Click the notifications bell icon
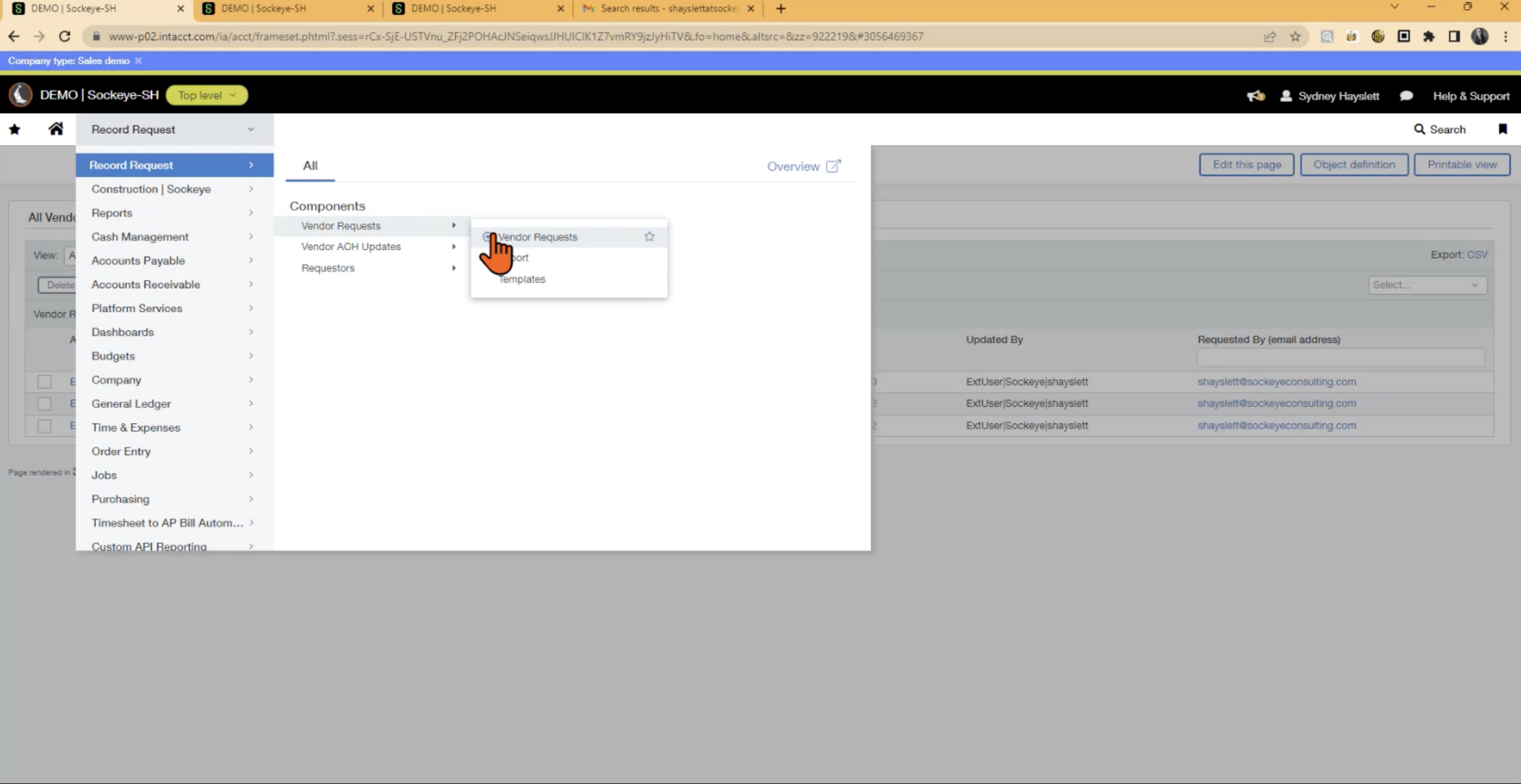1521x784 pixels. 1257,95
